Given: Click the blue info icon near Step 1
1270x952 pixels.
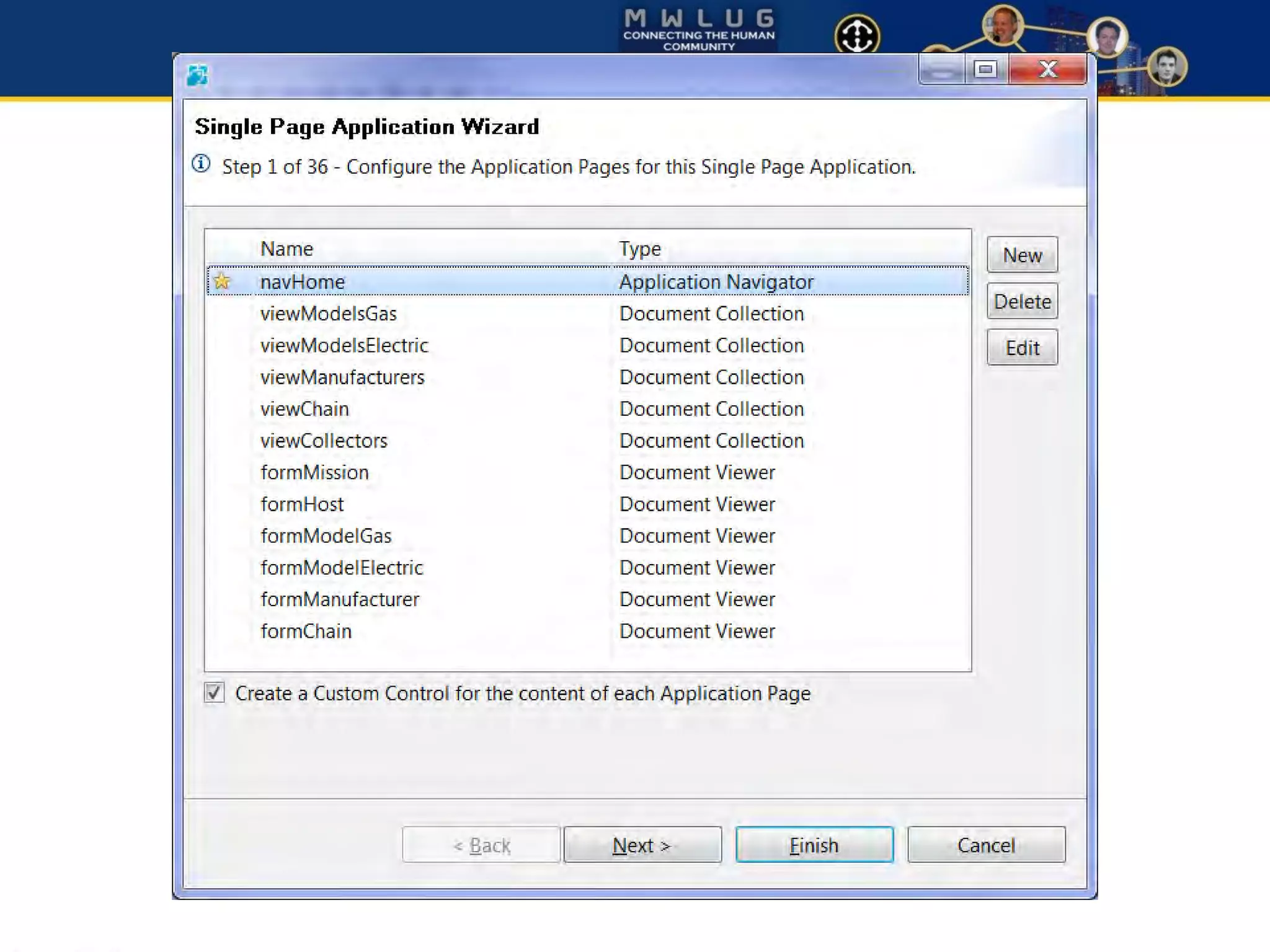Looking at the screenshot, I should 201,164.
